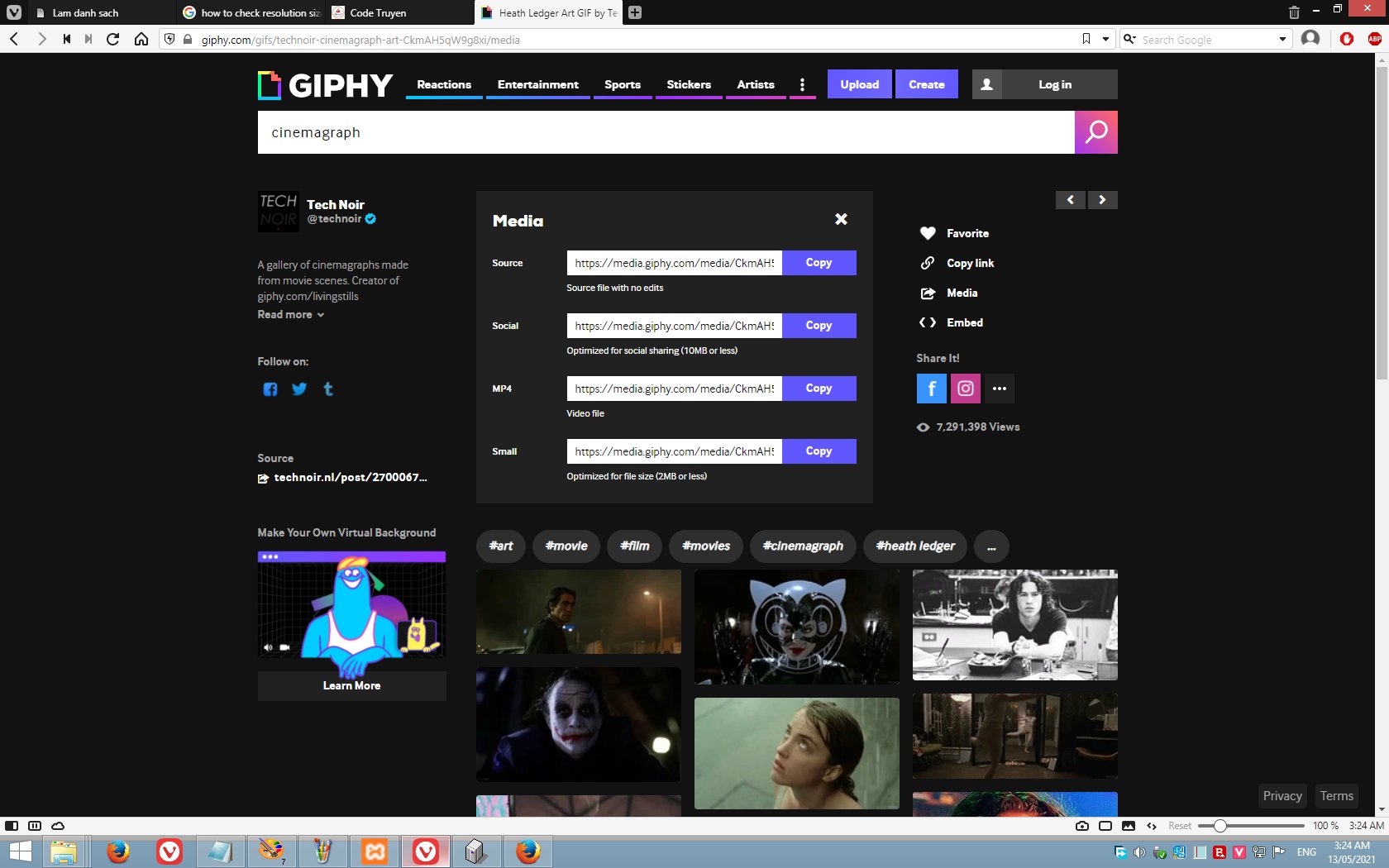Open the Catwoman GIF thumbnail

796,627
